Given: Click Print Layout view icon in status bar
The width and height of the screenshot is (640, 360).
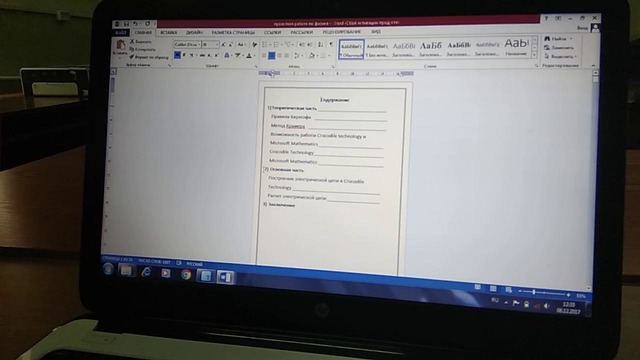Looking at the screenshot, I should click(493, 289).
